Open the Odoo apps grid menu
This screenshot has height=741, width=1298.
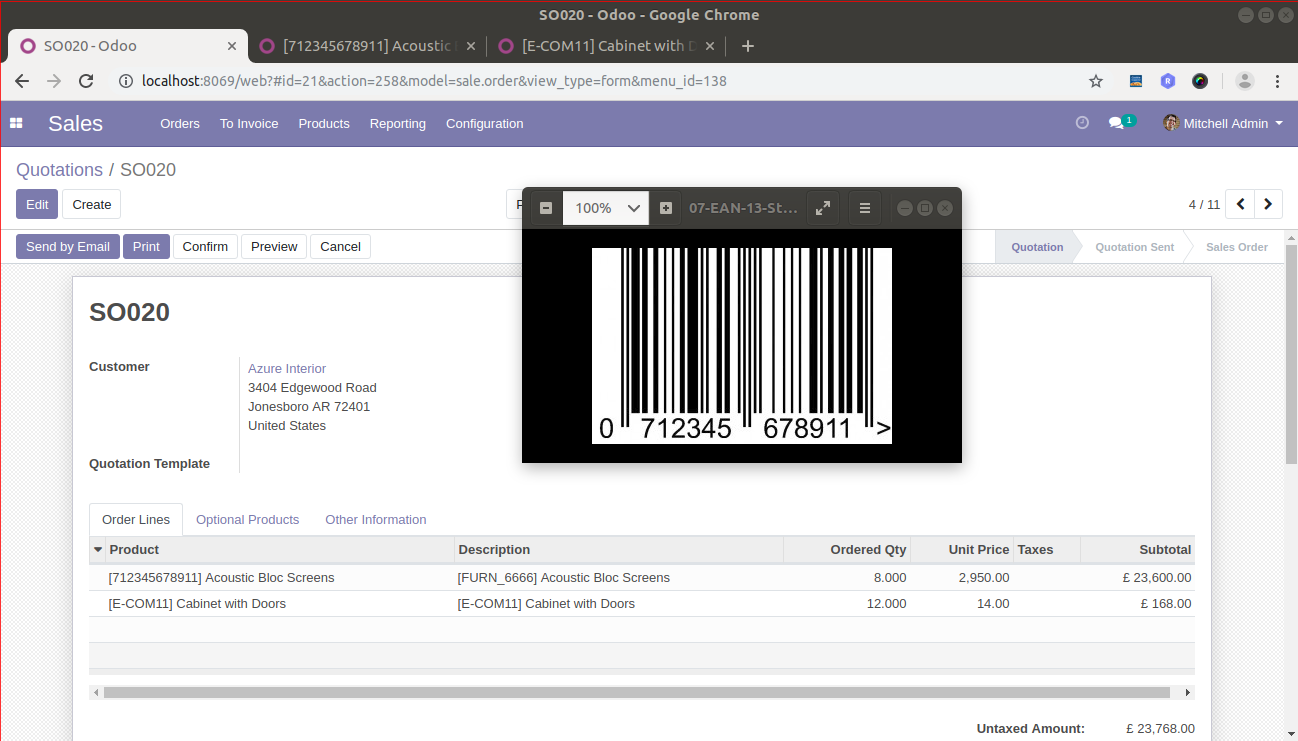tap(16, 123)
